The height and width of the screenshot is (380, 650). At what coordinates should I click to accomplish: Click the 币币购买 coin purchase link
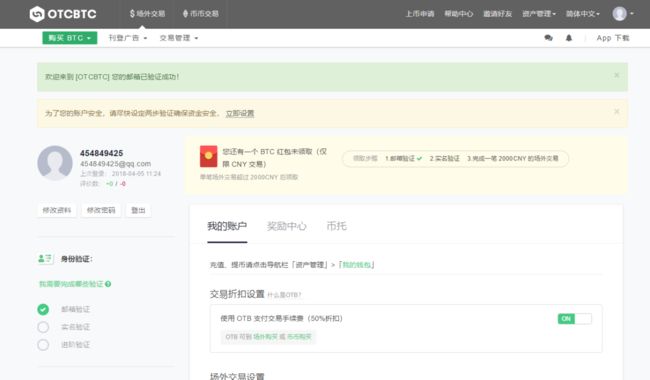tap(299, 336)
